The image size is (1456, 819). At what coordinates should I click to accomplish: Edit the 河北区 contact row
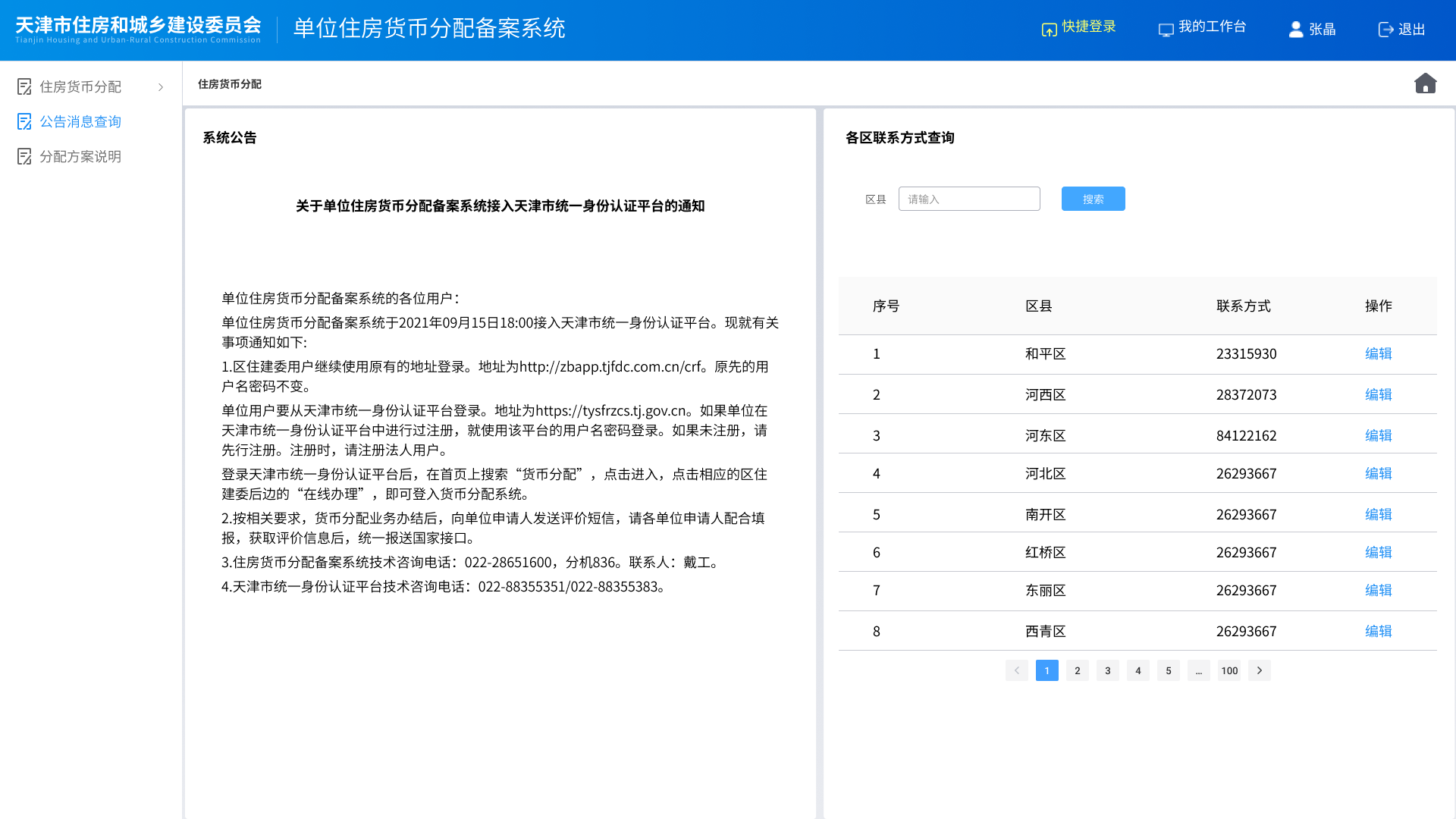coord(1378,473)
